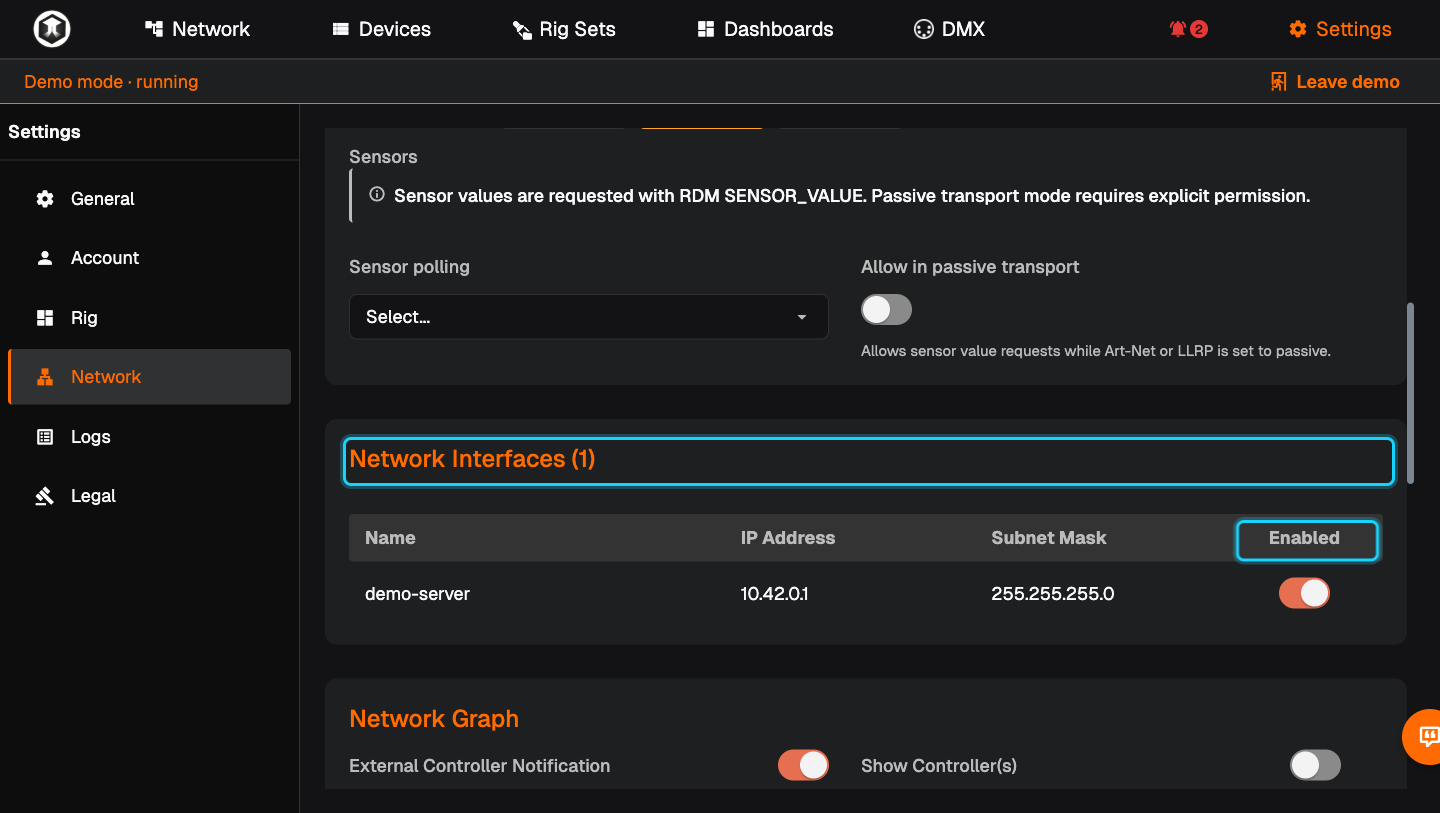Select Logs in settings sidebar
The width and height of the screenshot is (1440, 813).
click(149, 437)
